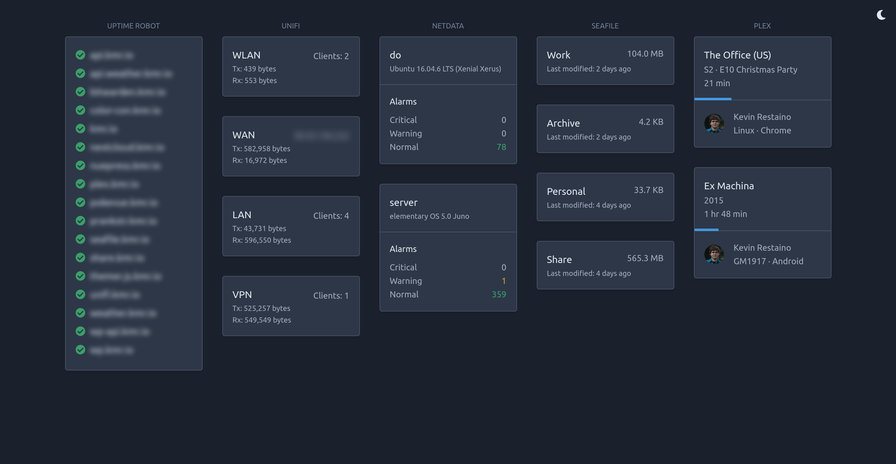Viewport: 896px width, 464px height.
Task: Open the VPN network card
Action: (x=290, y=306)
